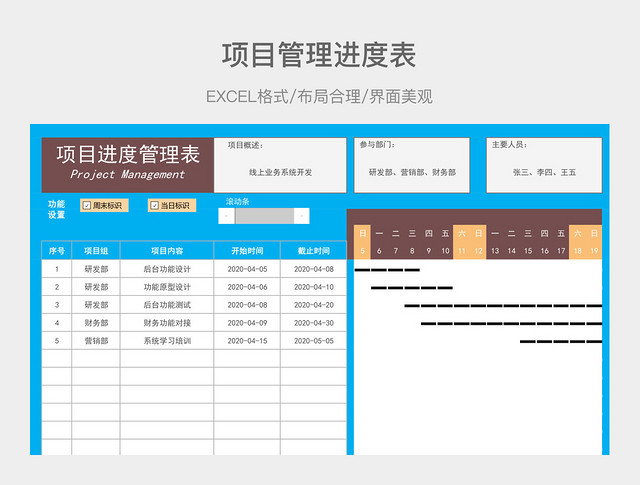Toggle the 周末标识 checkbox
Screen dimensions: 640x485
(87, 205)
